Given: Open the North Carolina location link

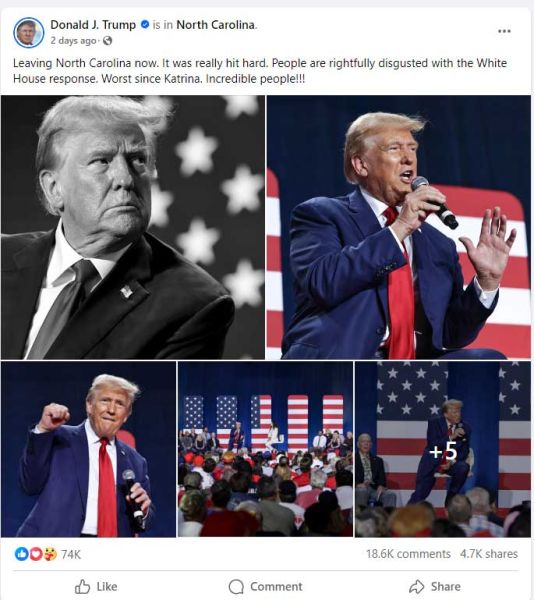Looking at the screenshot, I should [215, 25].
